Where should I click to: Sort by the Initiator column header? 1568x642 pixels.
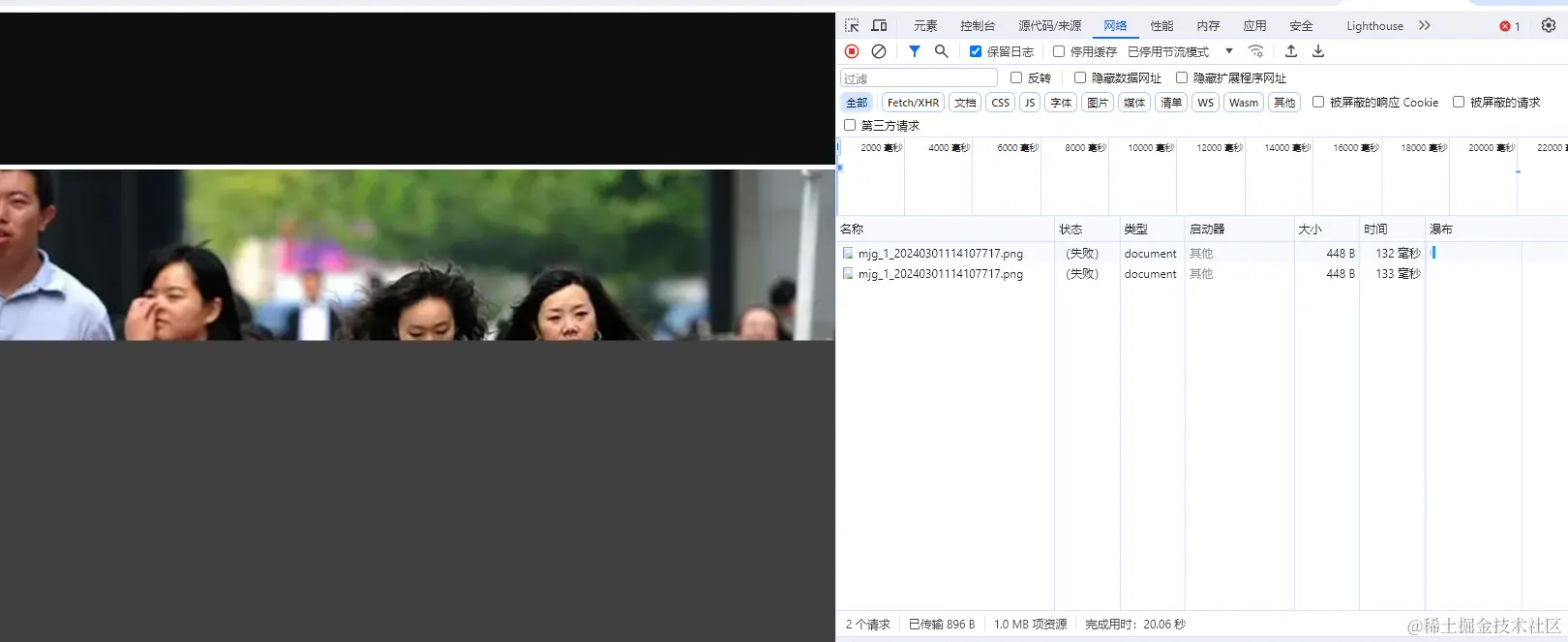1239,229
